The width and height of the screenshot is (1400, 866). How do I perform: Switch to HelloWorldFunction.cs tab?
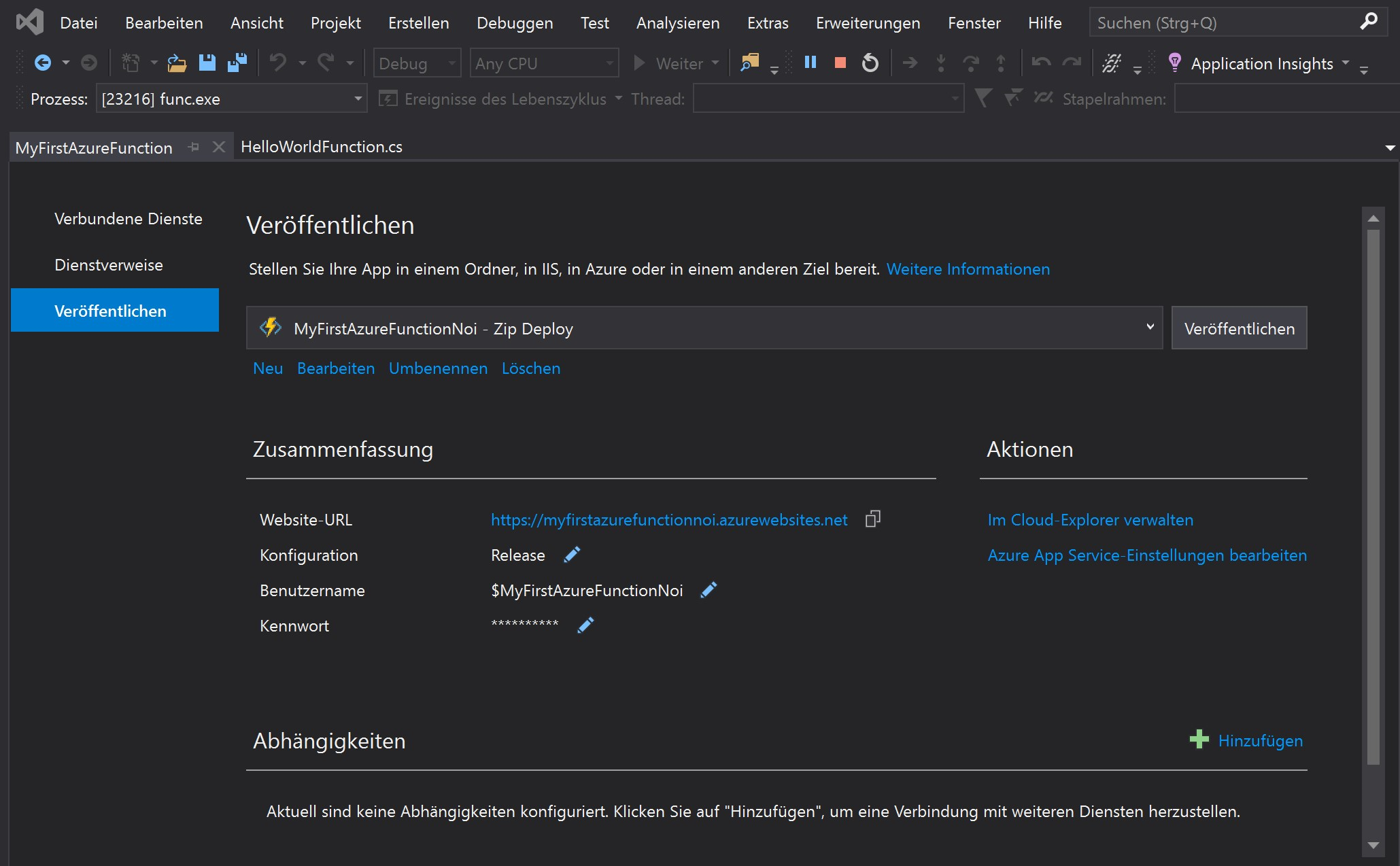[x=321, y=147]
